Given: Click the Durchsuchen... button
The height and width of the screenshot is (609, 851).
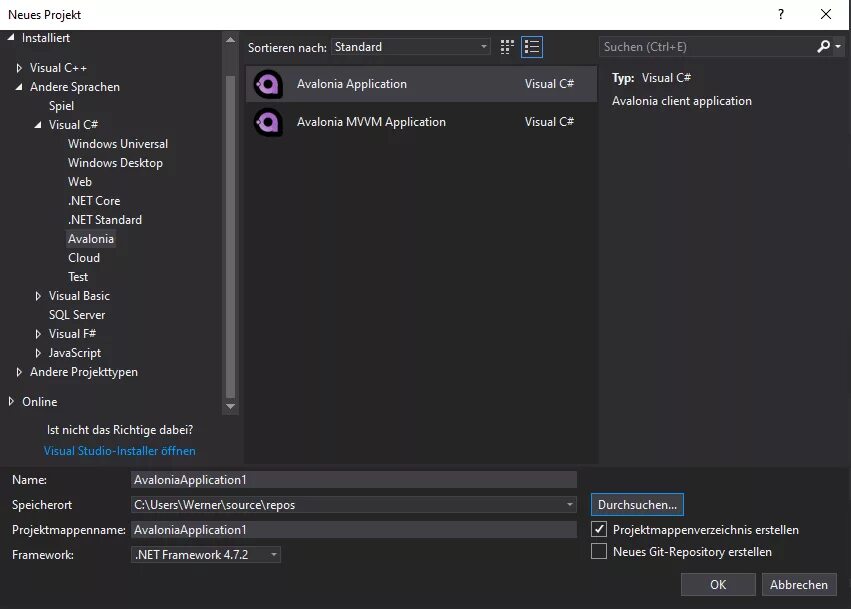Looking at the screenshot, I should coord(637,505).
